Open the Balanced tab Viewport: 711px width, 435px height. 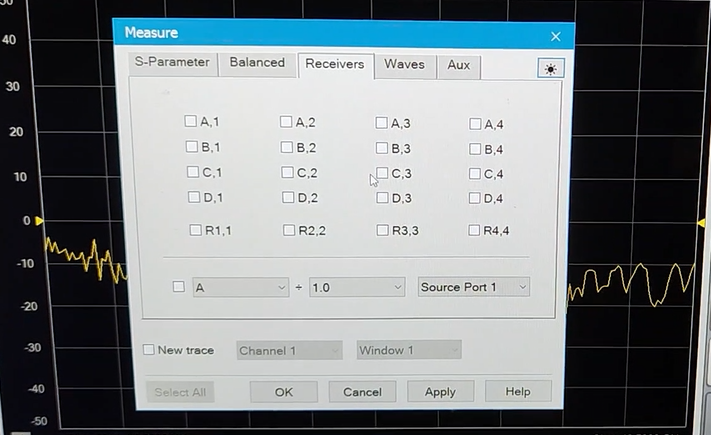[x=257, y=63]
